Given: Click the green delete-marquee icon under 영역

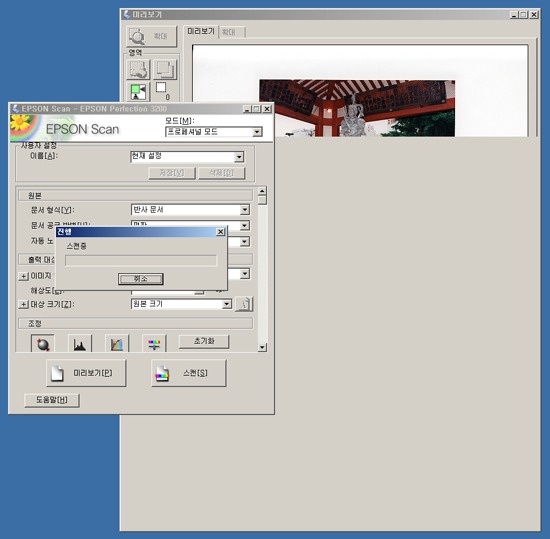Looking at the screenshot, I should 138,92.
